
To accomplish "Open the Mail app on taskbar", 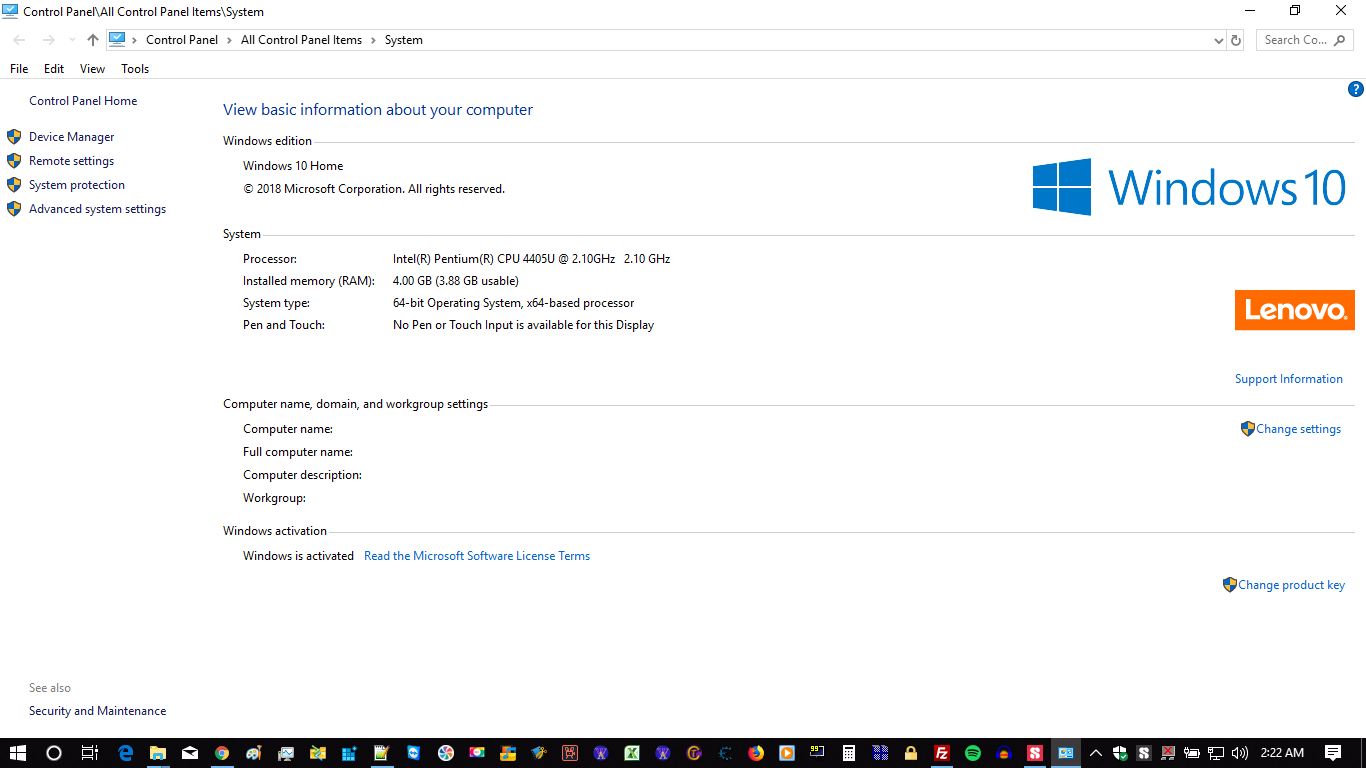I will pos(190,753).
